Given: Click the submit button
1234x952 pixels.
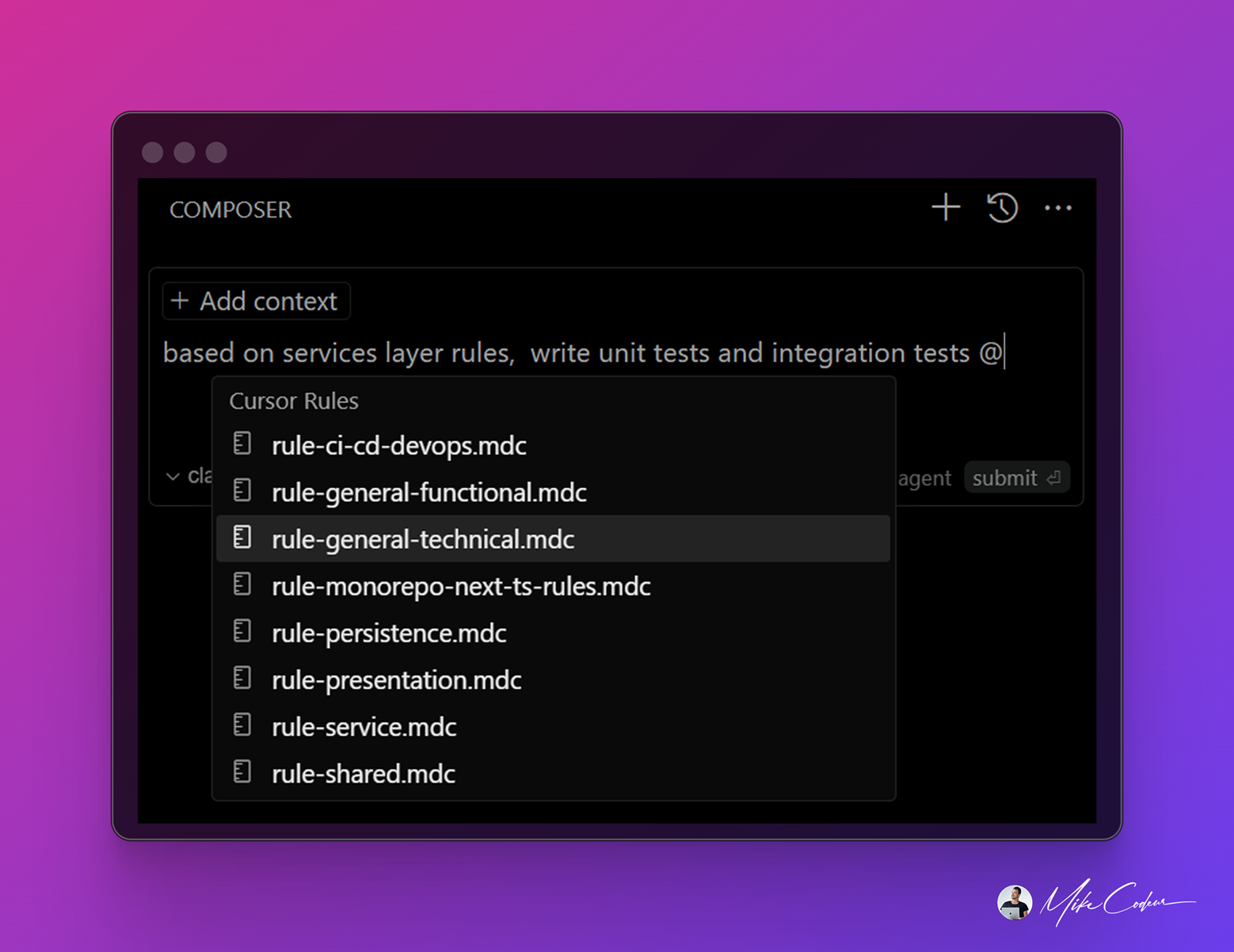Looking at the screenshot, I should (x=1017, y=478).
